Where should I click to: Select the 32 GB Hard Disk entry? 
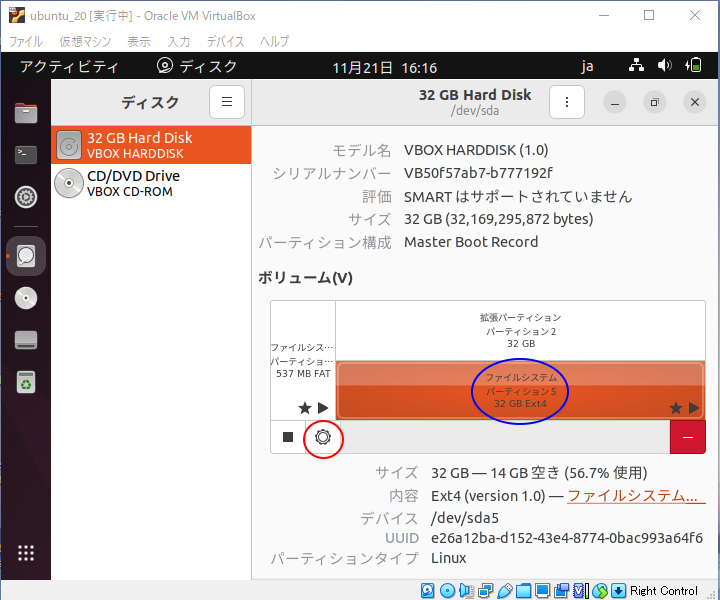(x=151, y=145)
